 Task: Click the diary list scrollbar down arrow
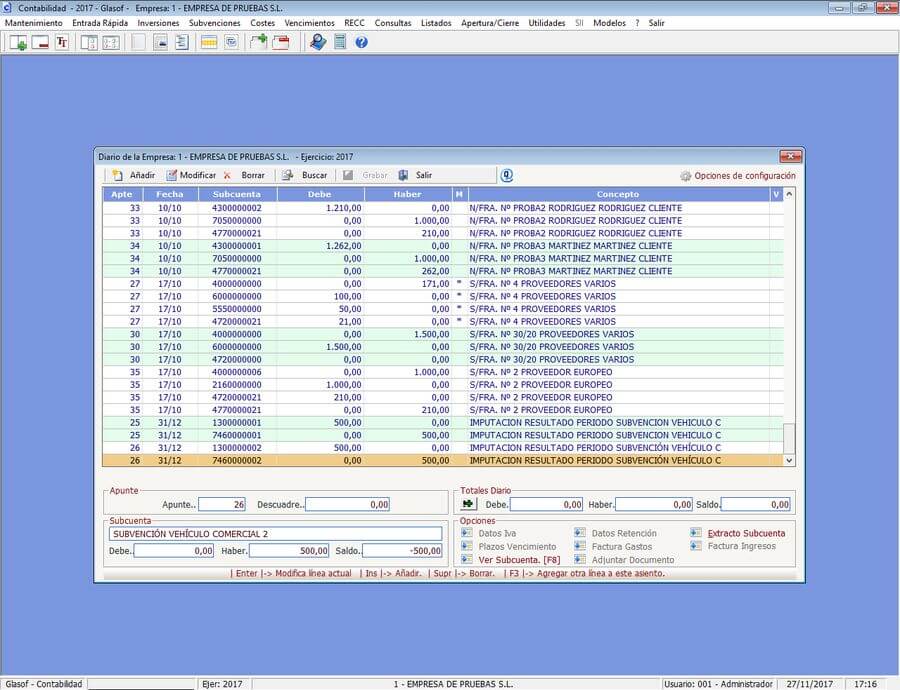[788, 461]
